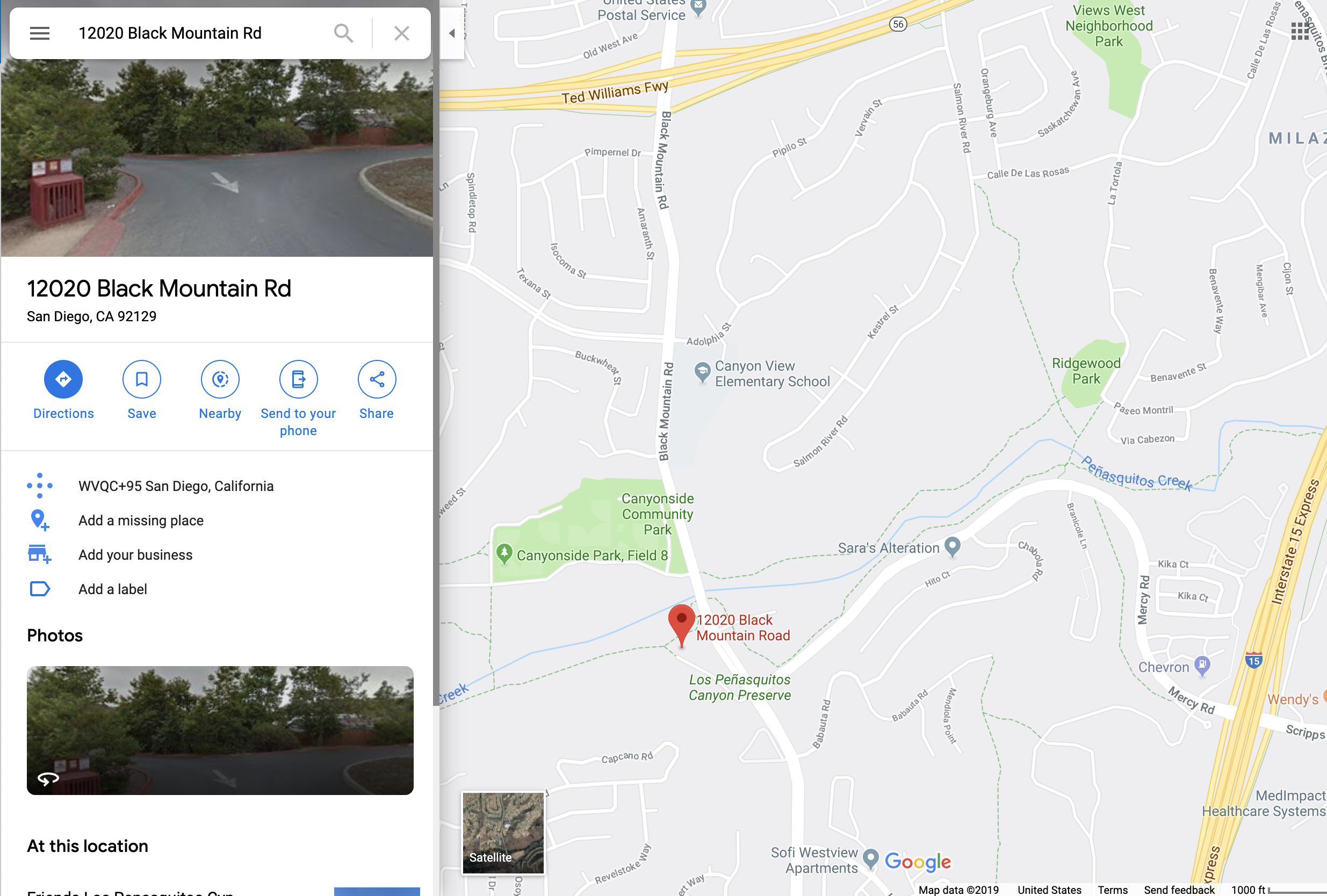Screen dimensions: 1327x896
Task: Click Add a label
Action: 112,589
